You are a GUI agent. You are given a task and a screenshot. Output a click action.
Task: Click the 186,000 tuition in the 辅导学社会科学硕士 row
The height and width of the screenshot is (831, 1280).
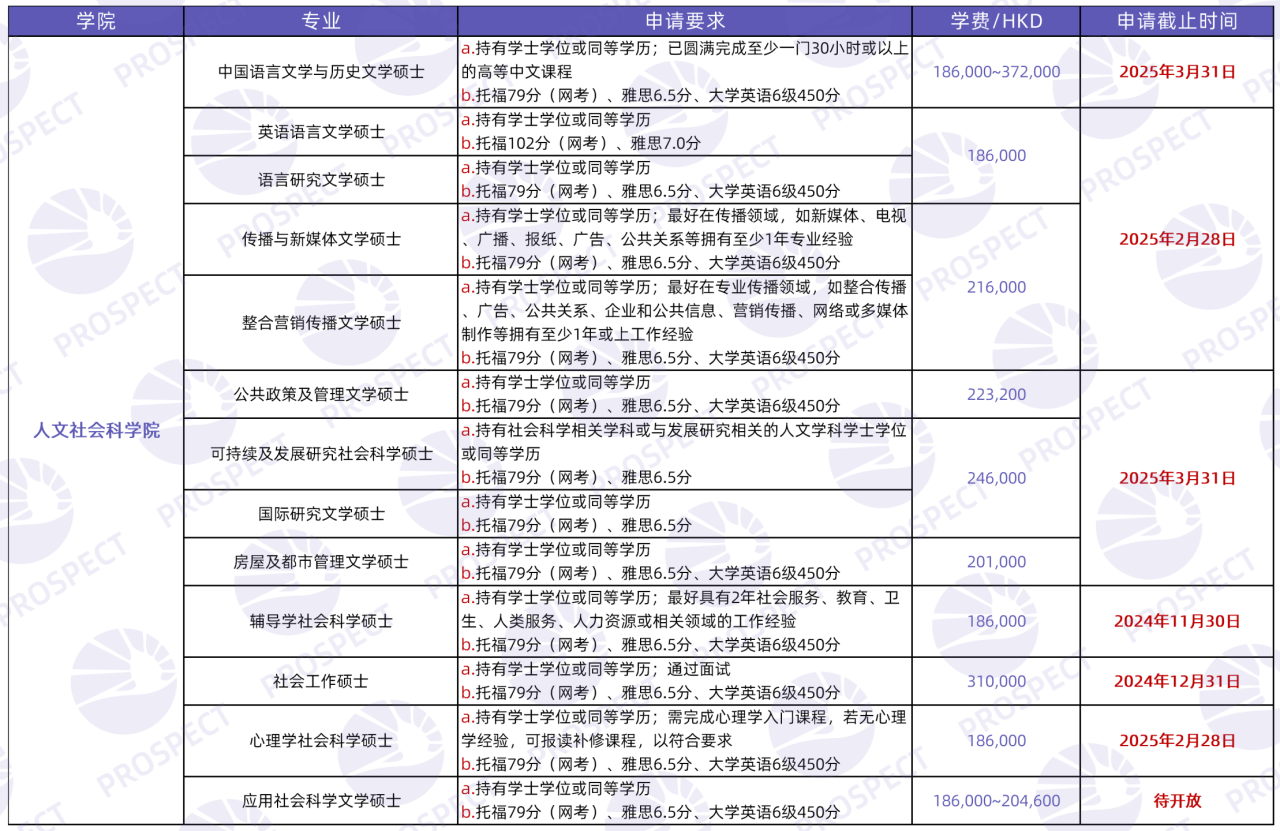tap(996, 621)
